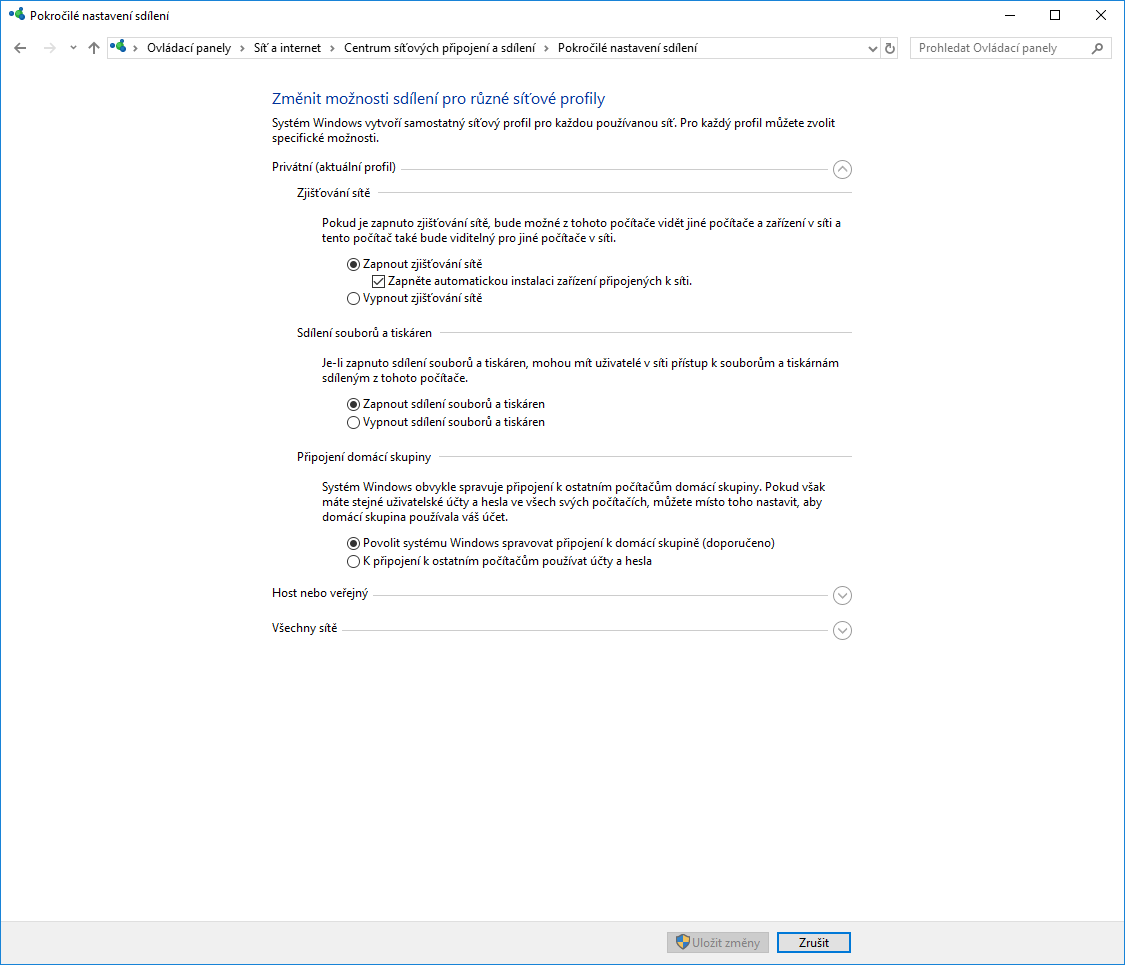Click the window title bar app icon
This screenshot has height=965, width=1125.
(x=17, y=14)
